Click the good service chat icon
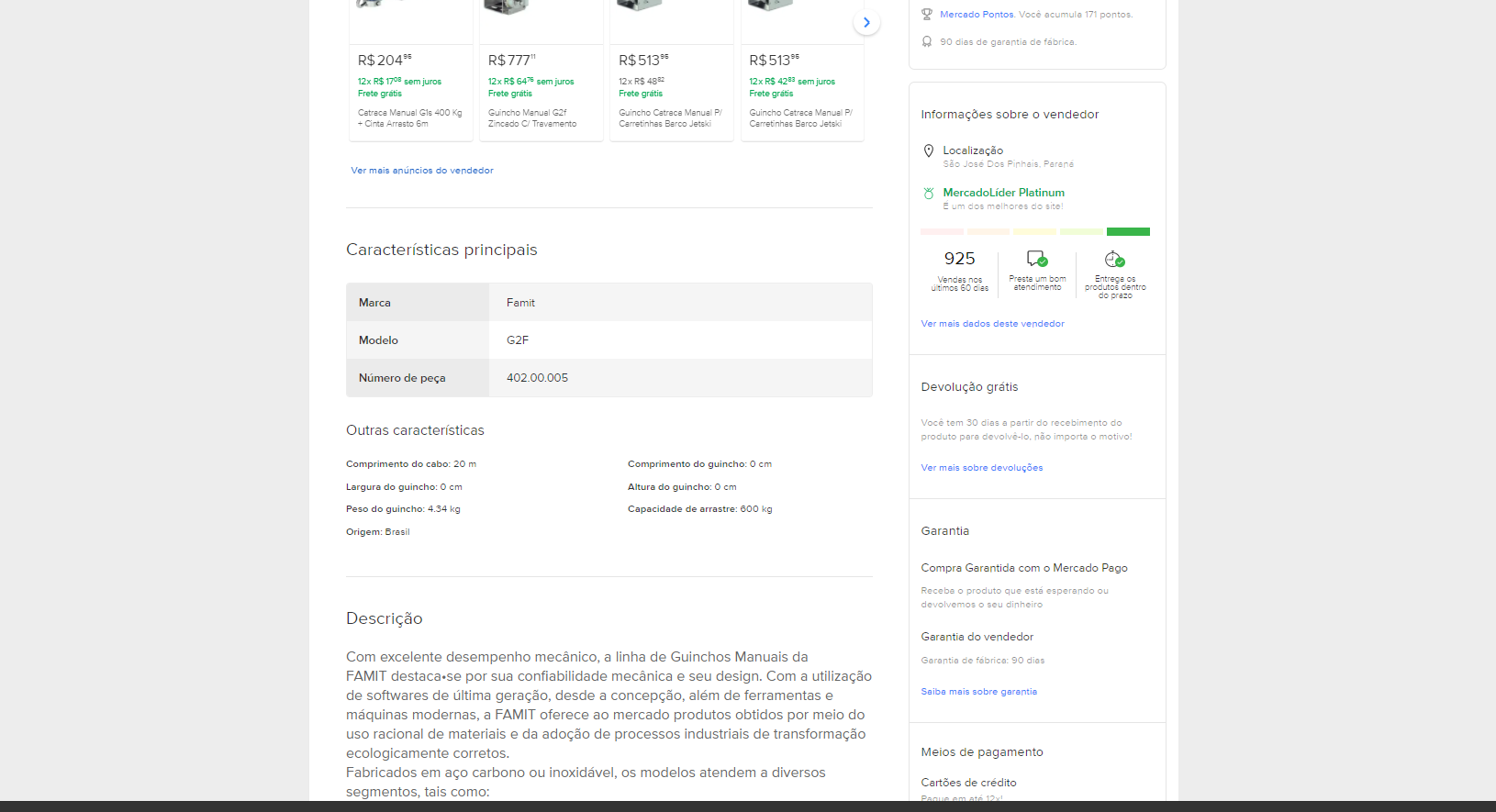The image size is (1496, 812). [1037, 259]
